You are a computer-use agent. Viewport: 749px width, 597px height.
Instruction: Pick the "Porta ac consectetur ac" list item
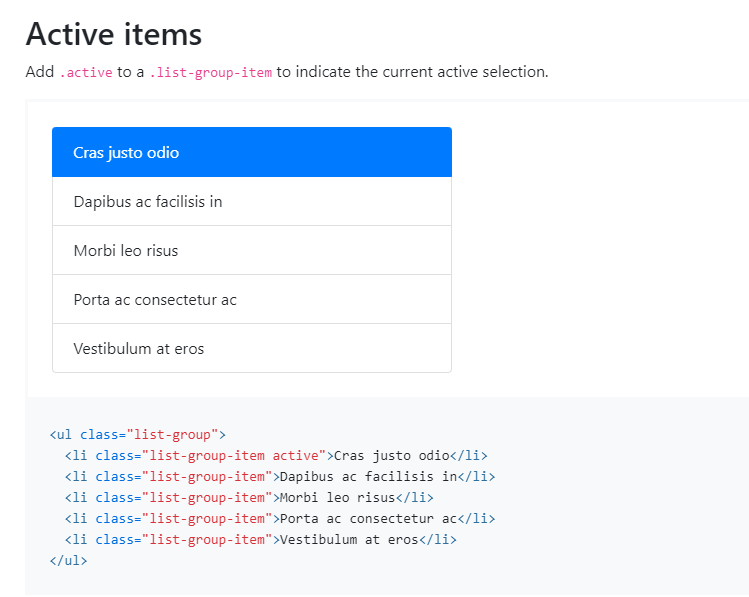tap(251, 299)
